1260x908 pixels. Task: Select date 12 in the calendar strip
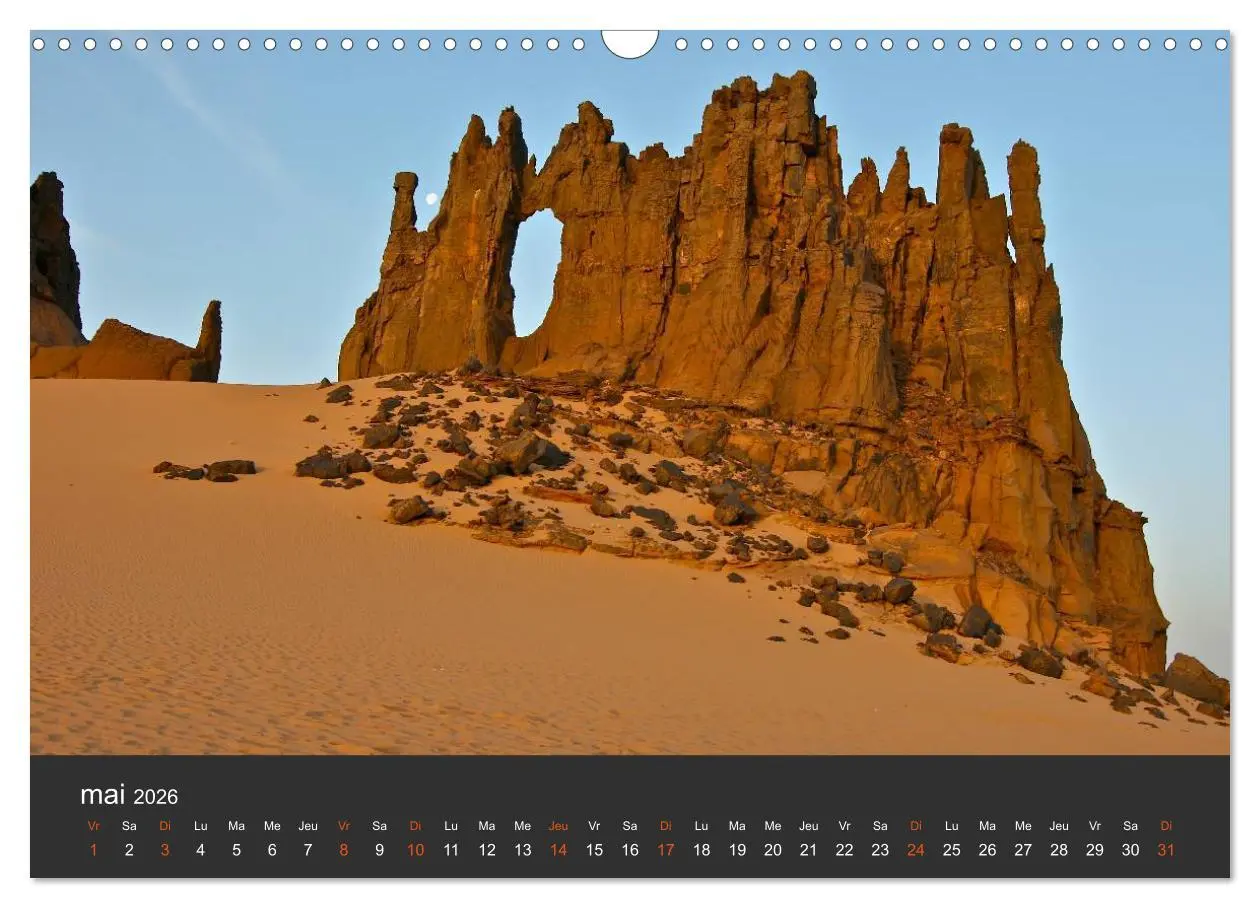pos(487,850)
